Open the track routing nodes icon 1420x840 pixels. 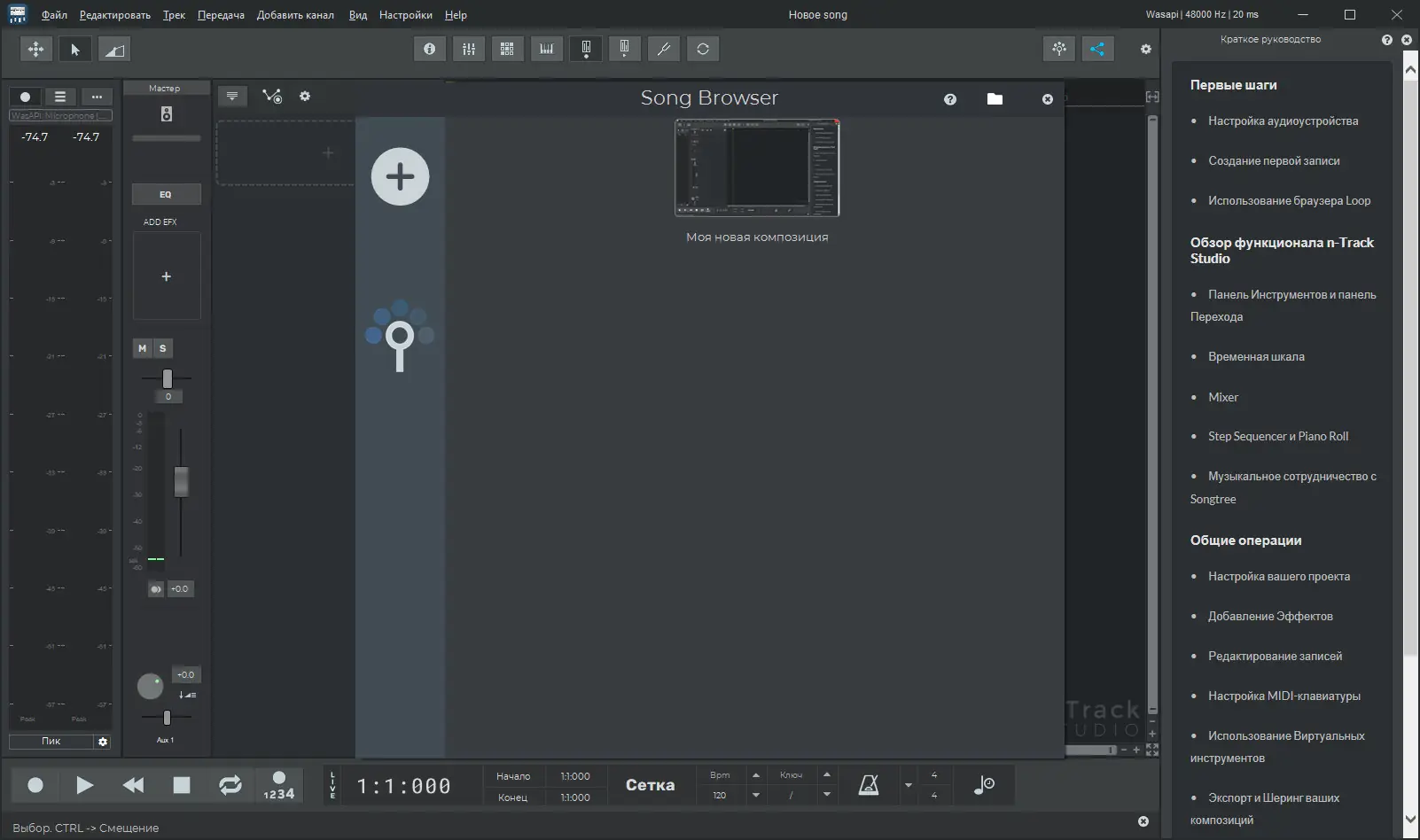(x=272, y=97)
